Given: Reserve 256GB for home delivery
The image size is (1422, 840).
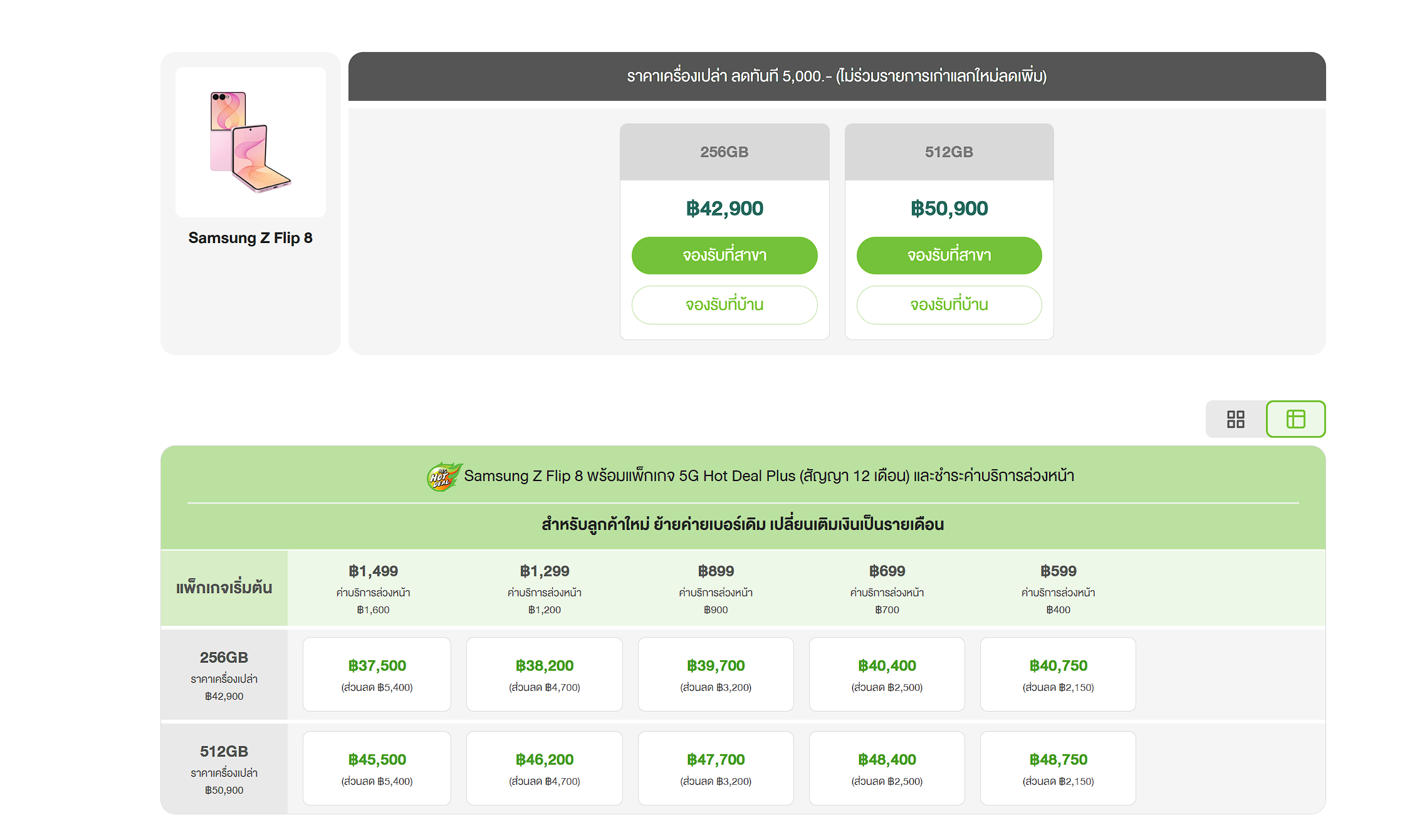Looking at the screenshot, I should 724,305.
